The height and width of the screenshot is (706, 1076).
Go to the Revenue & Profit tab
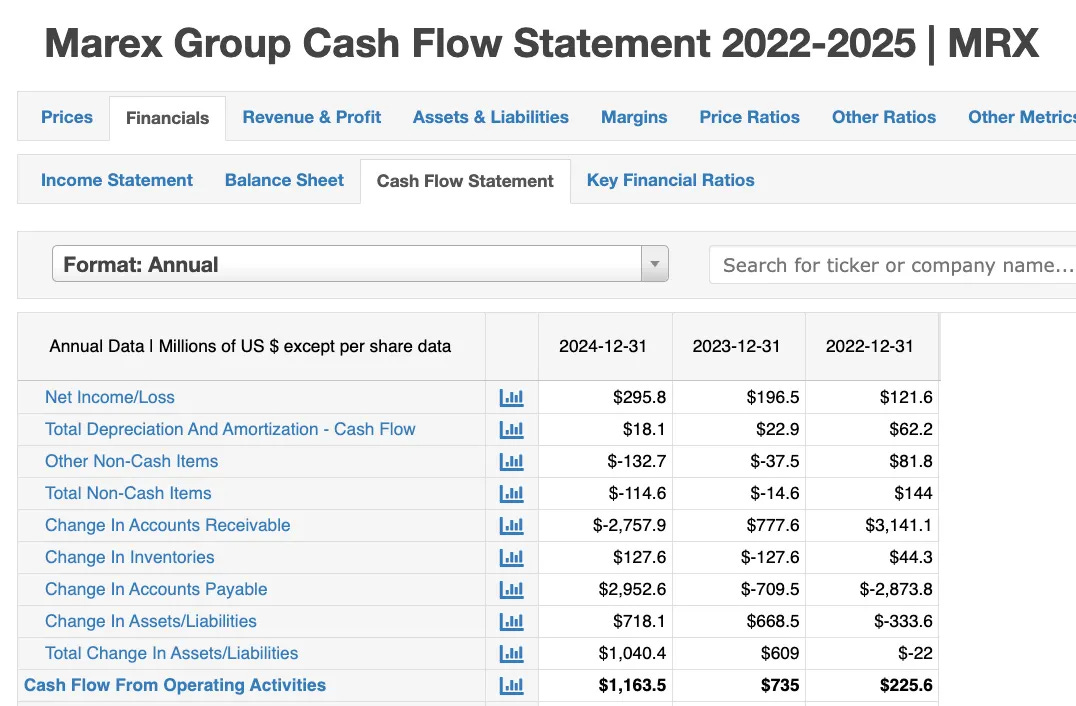coord(312,117)
